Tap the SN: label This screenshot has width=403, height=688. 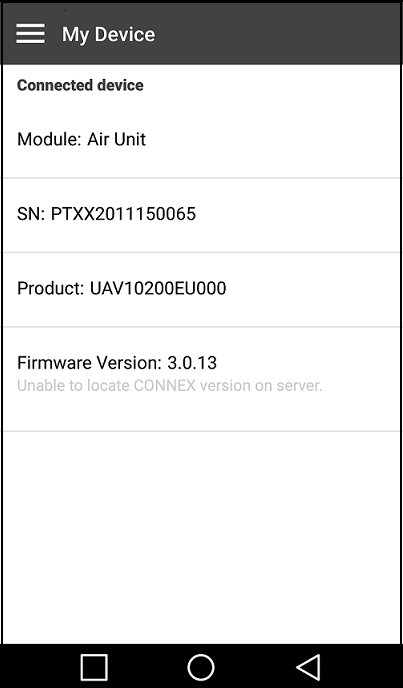tap(31, 214)
